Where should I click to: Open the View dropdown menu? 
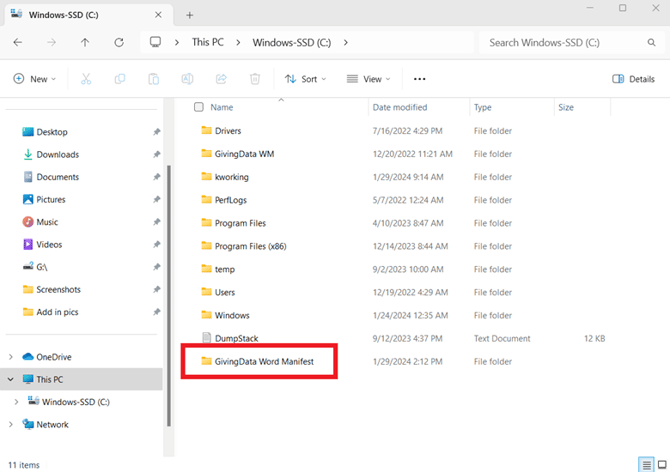click(x=369, y=79)
